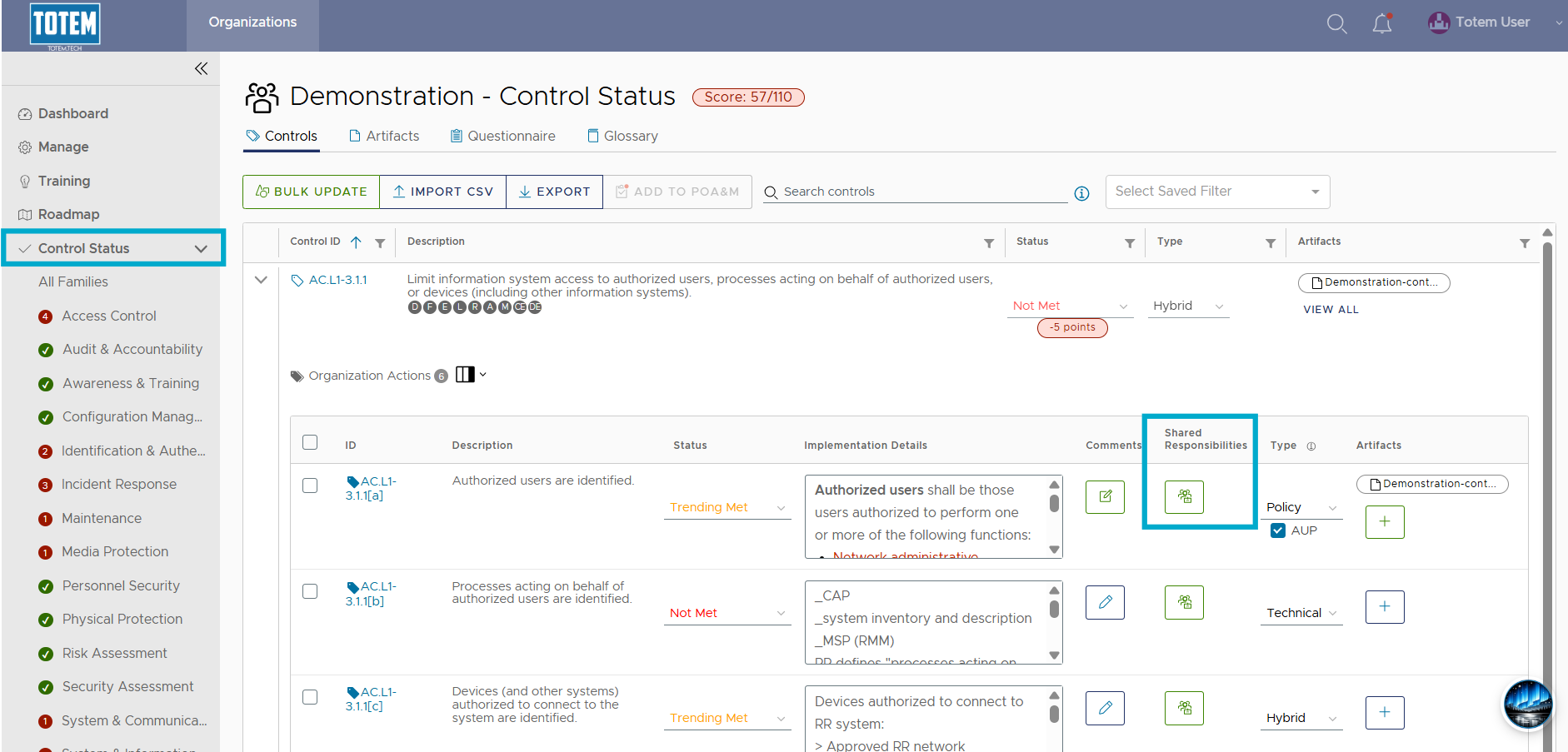Screen dimensions: 1568x752
Task: Open Policy type dropdown for AC.L1-3.1.1[a]
Action: (1301, 508)
